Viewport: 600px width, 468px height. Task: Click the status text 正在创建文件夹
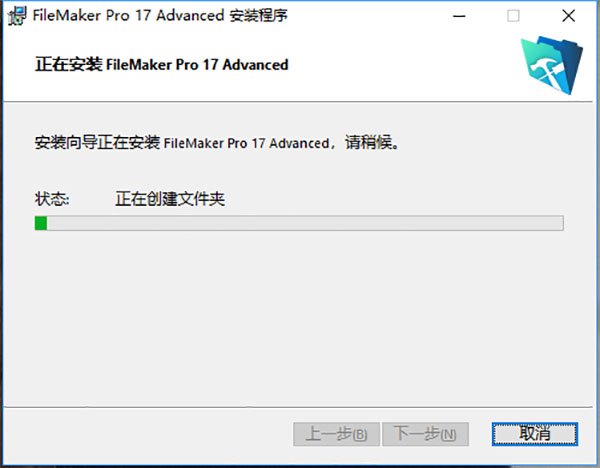(x=170, y=199)
